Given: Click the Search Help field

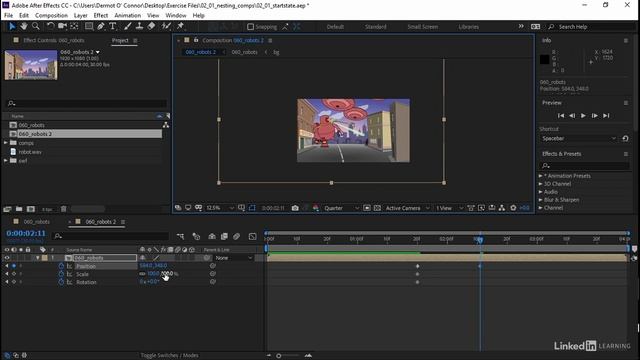Looking at the screenshot, I should tap(591, 27).
